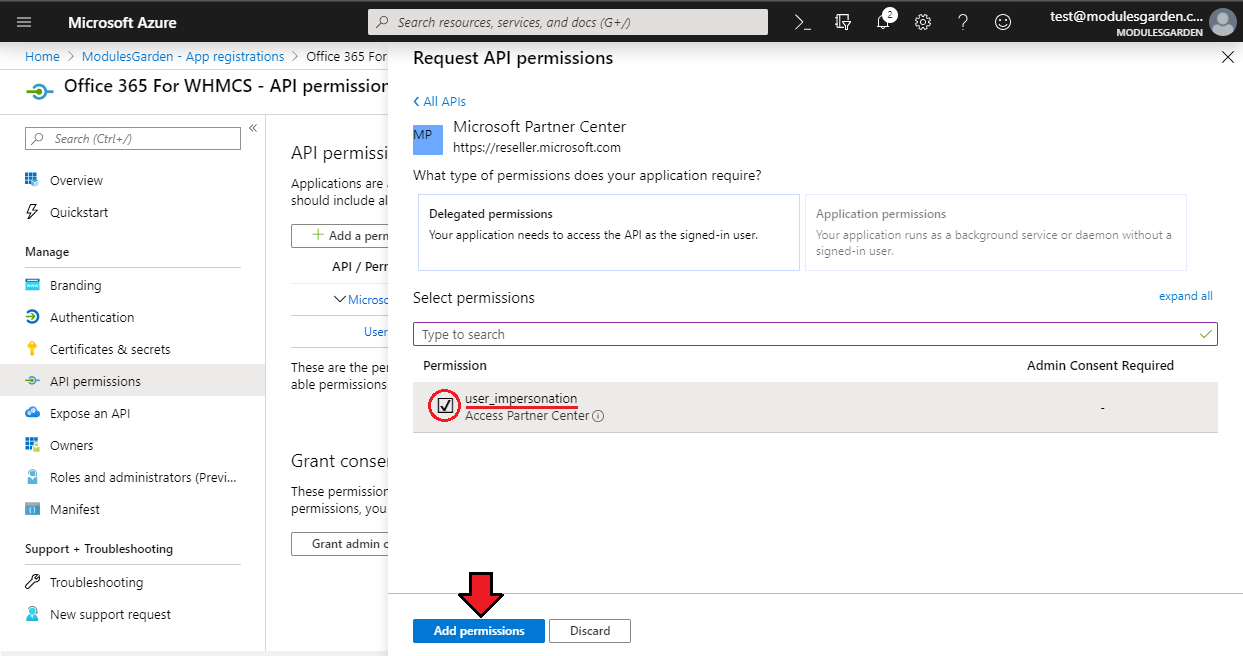Viewport: 1243px width, 656px height.
Task: Open the notifications bell
Action: tap(883, 22)
